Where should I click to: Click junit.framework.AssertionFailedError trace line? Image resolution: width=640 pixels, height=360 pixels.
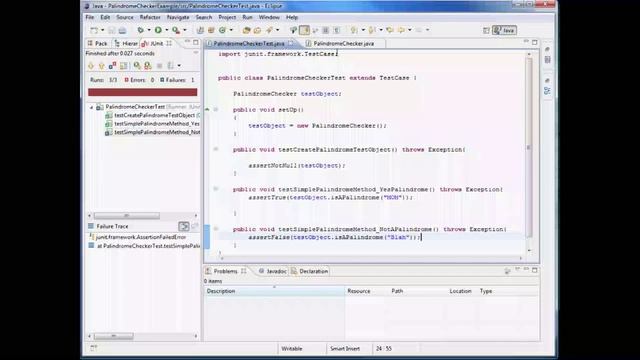pyautogui.click(x=137, y=237)
